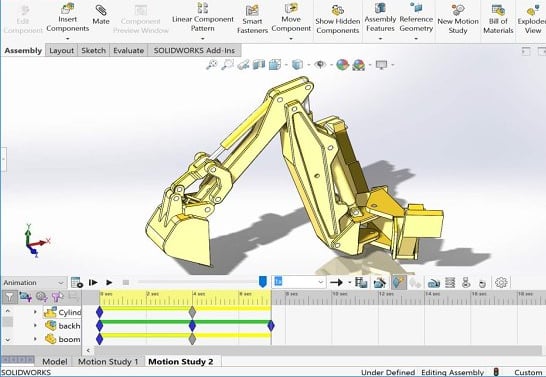Viewport: 546px width, 377px height.
Task: Switch to the Evaluate tab
Action: [x=128, y=50]
